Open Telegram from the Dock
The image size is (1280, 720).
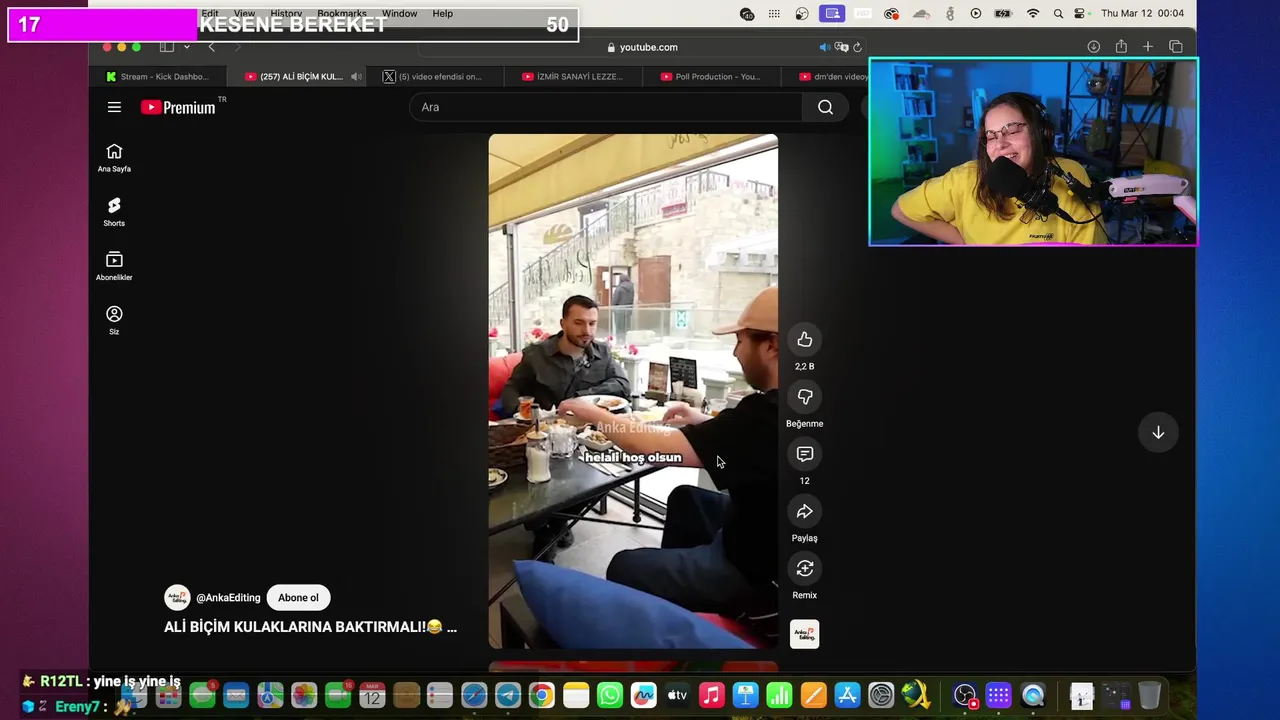click(x=508, y=695)
